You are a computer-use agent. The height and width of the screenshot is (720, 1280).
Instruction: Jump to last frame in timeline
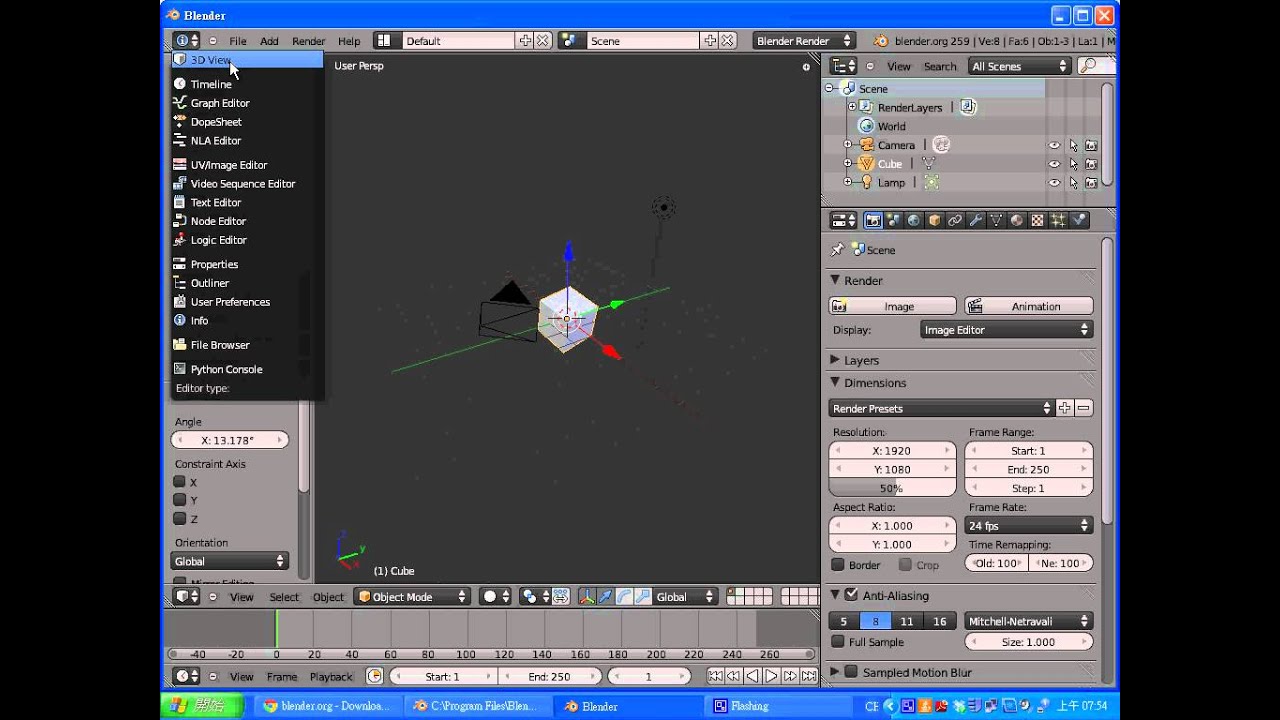(809, 677)
